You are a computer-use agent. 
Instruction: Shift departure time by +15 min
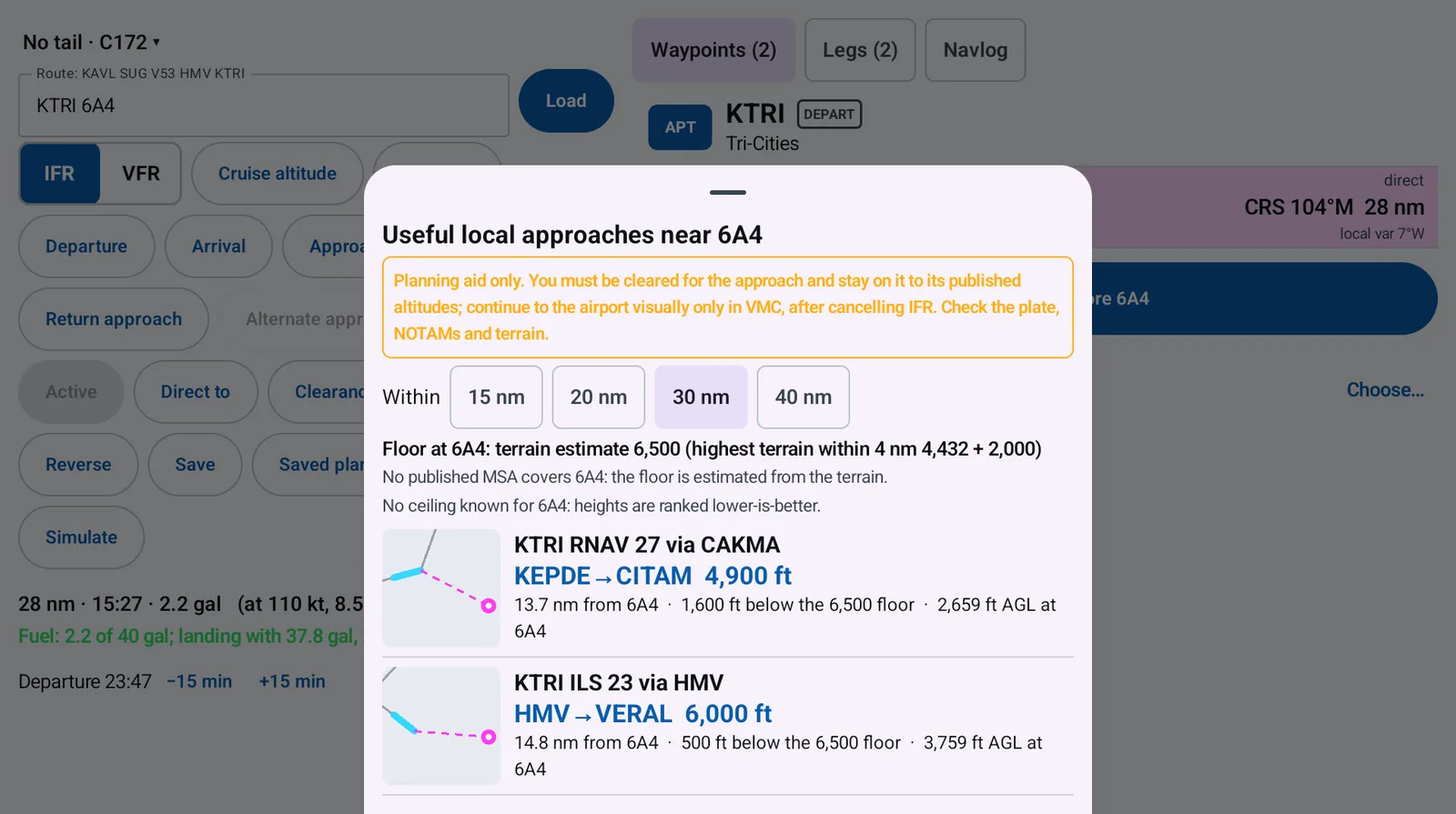[x=292, y=681]
